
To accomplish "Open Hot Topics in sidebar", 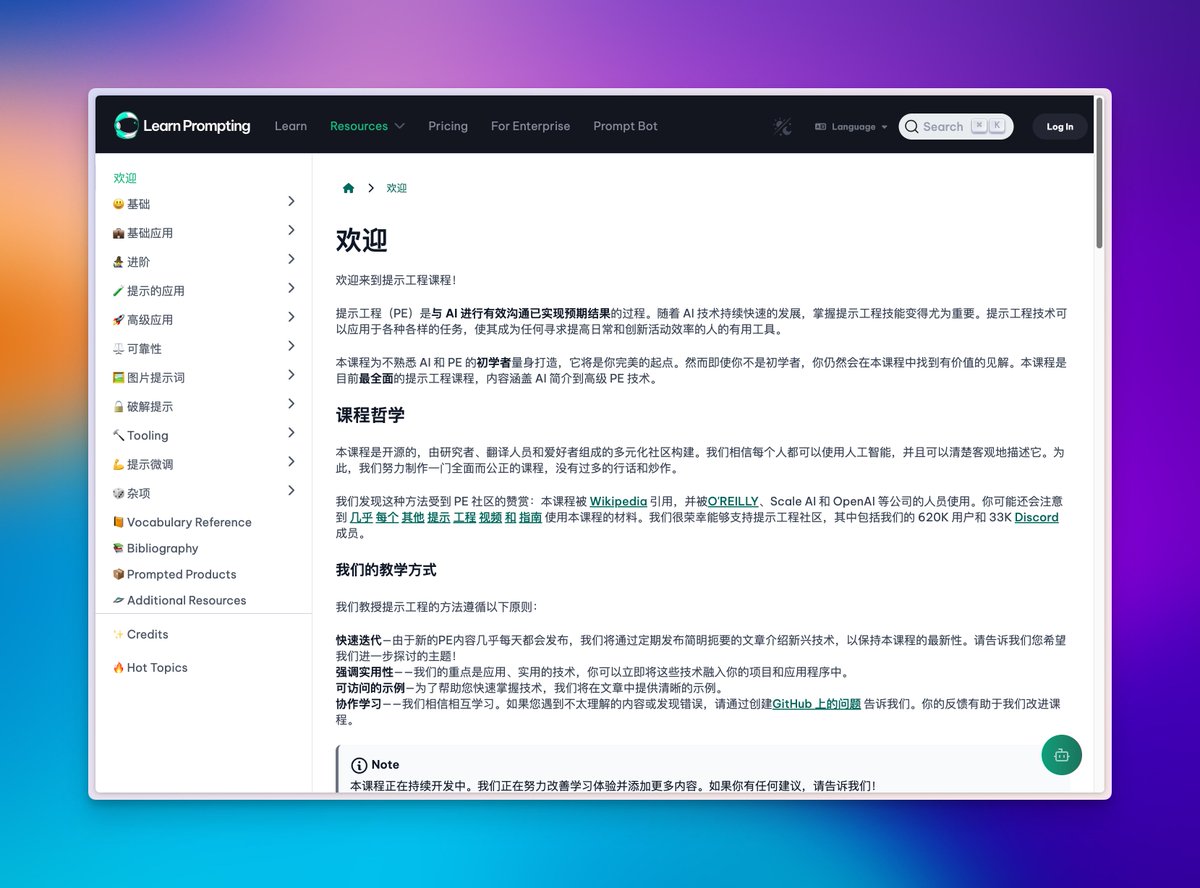I will click(150, 668).
